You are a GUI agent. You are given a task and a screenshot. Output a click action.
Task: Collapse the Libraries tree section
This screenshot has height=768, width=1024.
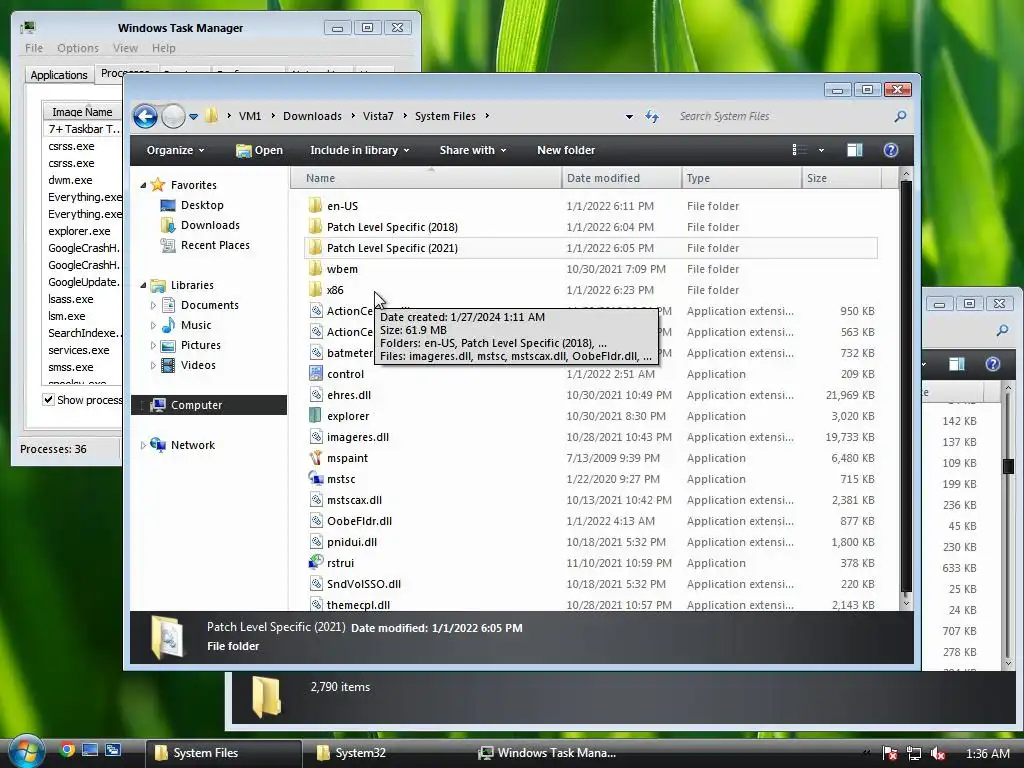143,285
